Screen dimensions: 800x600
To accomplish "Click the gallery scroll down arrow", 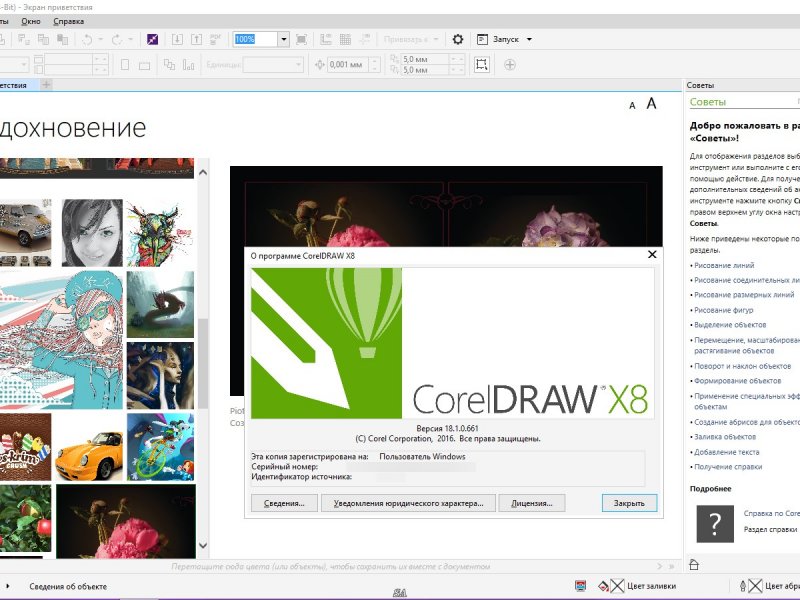I will [203, 545].
